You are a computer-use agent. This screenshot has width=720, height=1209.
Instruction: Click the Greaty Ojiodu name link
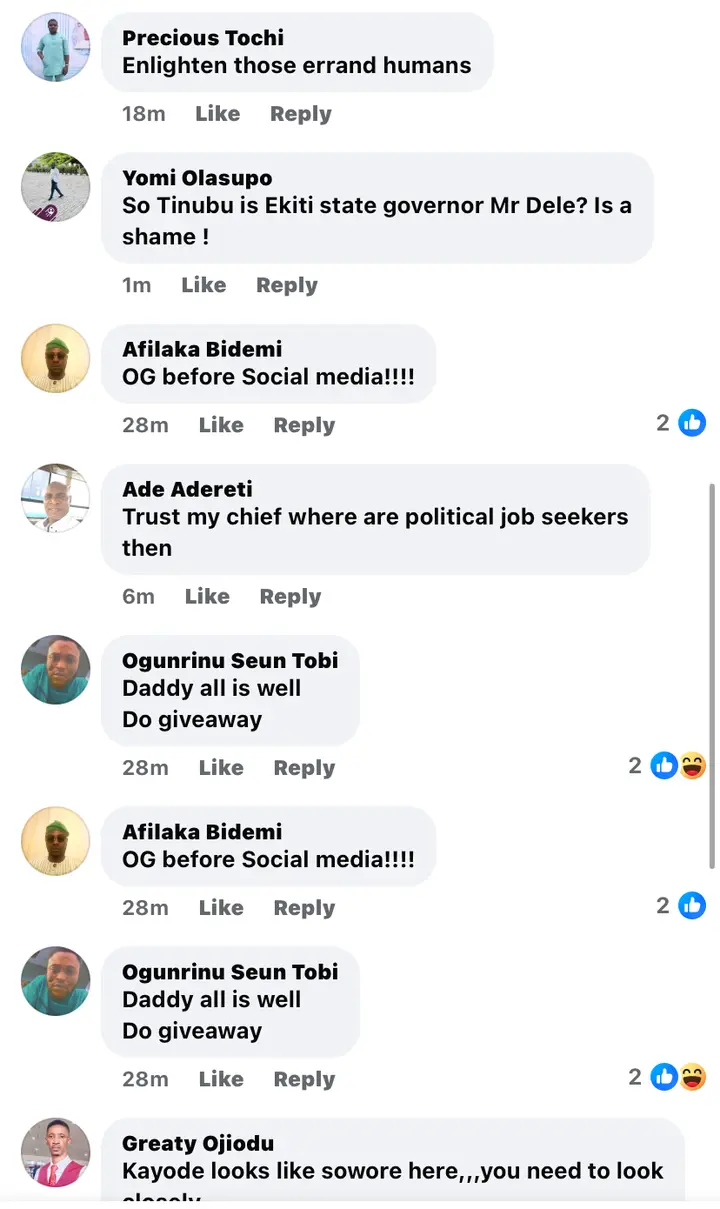coord(198,1143)
